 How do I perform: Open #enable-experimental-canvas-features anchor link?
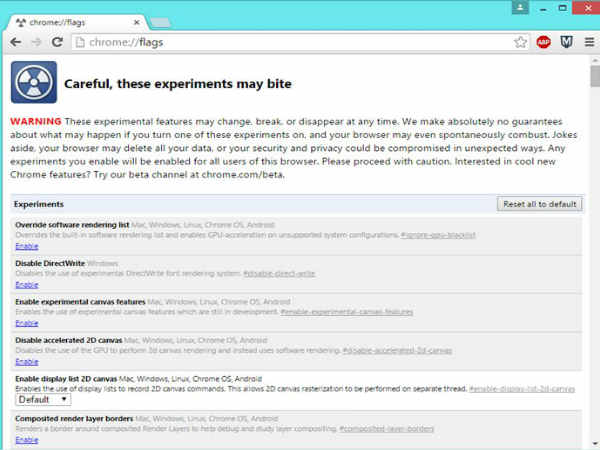tap(347, 312)
